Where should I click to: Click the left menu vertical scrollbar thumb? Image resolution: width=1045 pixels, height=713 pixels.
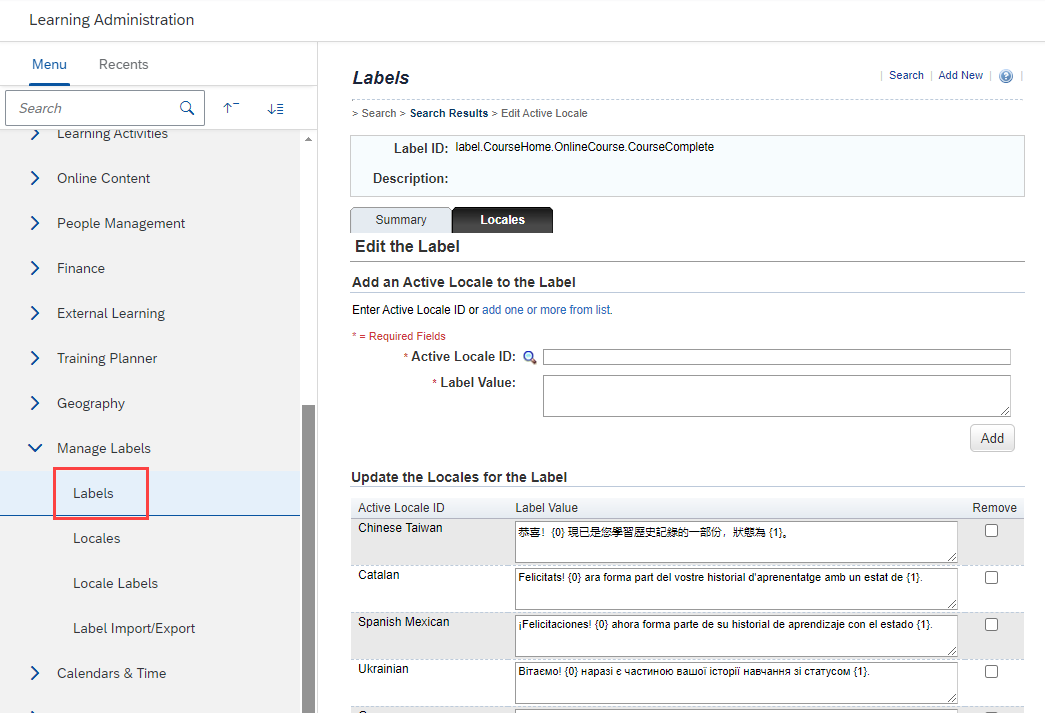(309, 558)
